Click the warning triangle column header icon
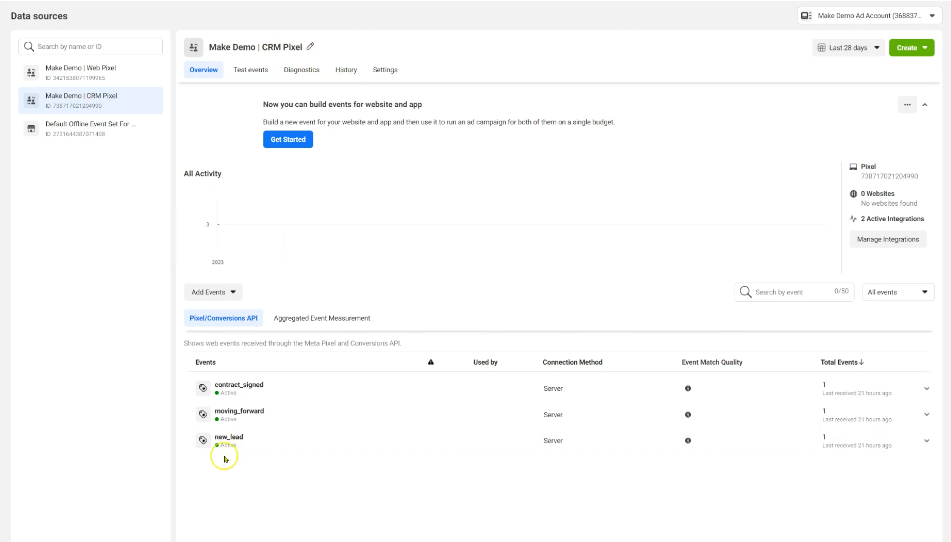Screen dimensions: 951x542 pyautogui.click(x=431, y=362)
